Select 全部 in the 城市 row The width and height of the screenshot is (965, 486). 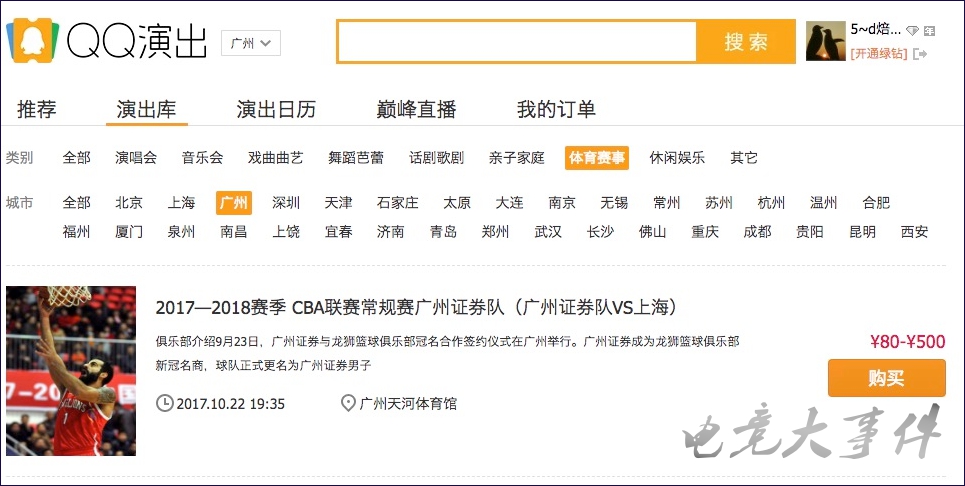(x=76, y=202)
